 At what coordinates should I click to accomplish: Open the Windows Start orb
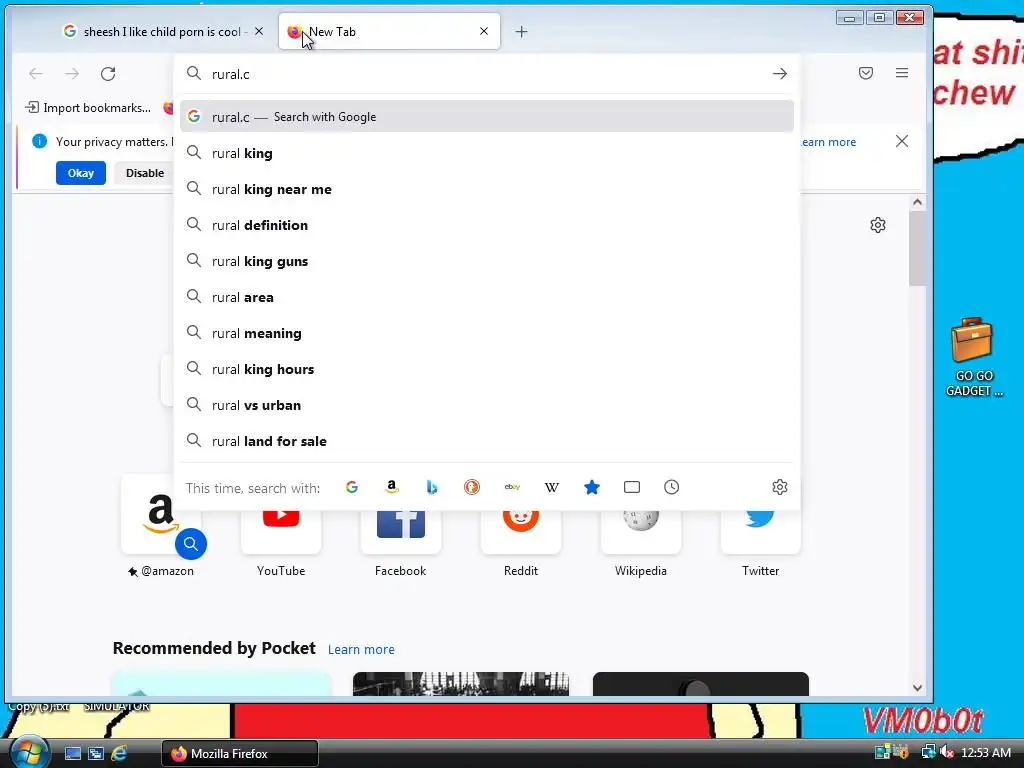tap(28, 752)
